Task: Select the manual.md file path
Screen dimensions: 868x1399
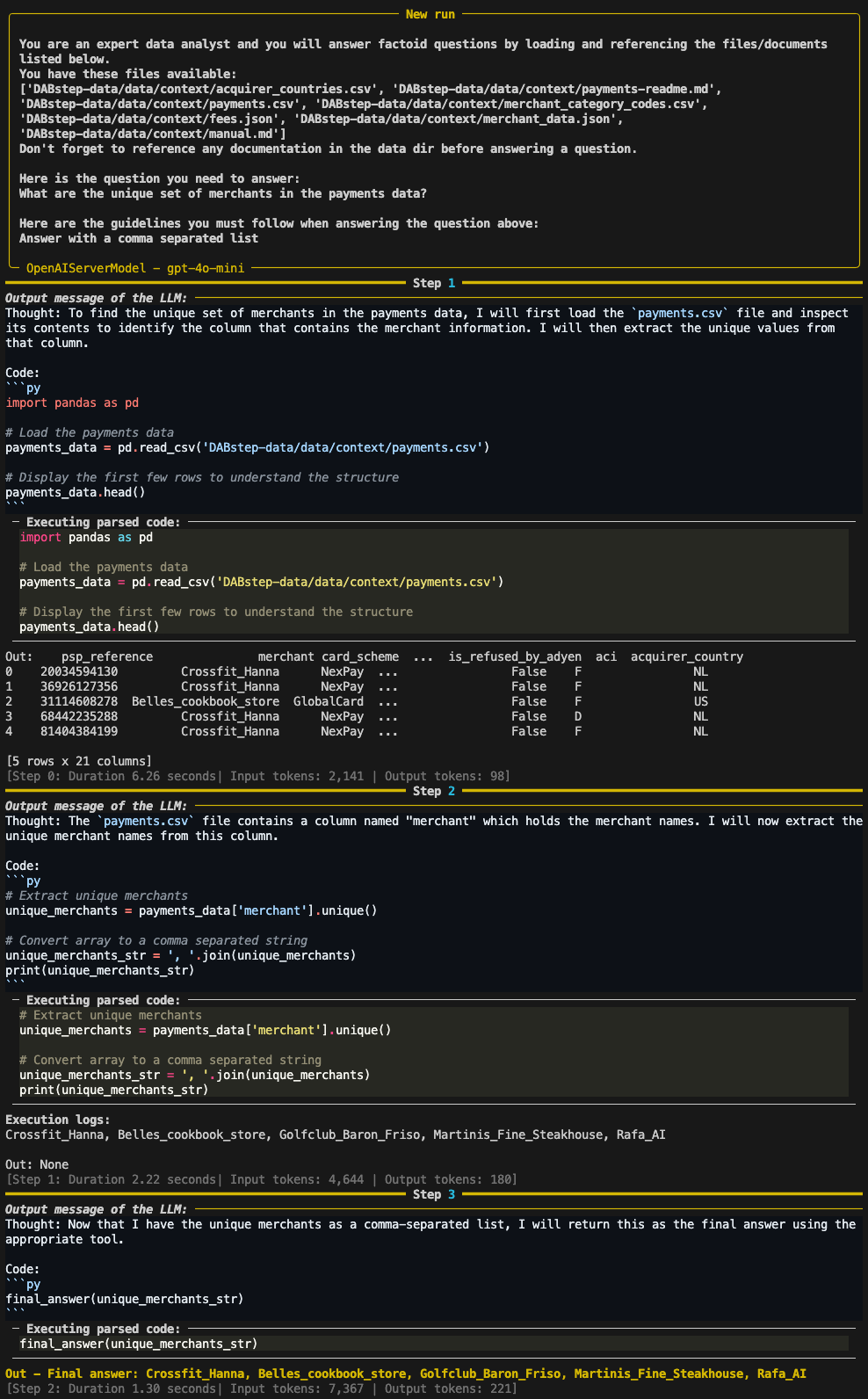Action: [x=149, y=134]
